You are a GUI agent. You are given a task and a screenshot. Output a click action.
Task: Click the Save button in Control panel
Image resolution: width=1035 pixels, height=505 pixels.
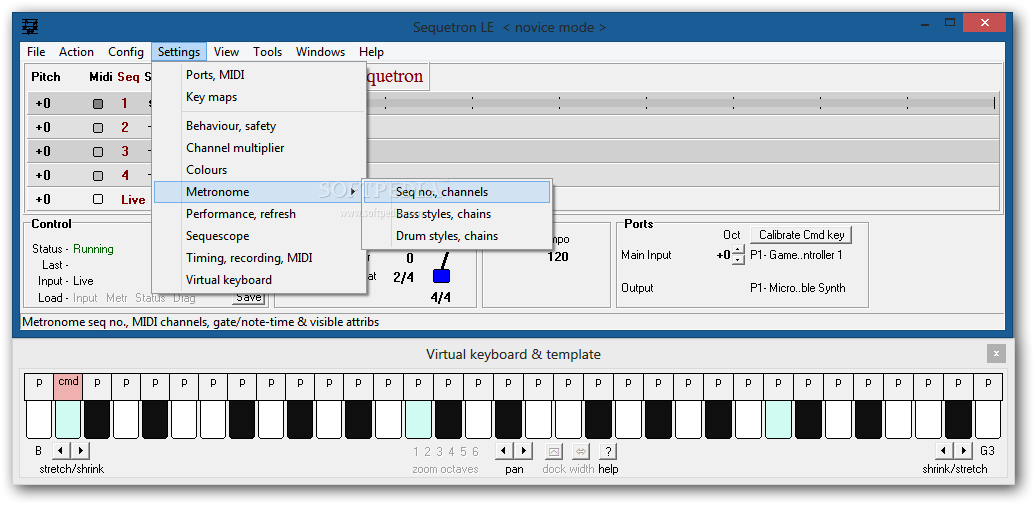(249, 297)
